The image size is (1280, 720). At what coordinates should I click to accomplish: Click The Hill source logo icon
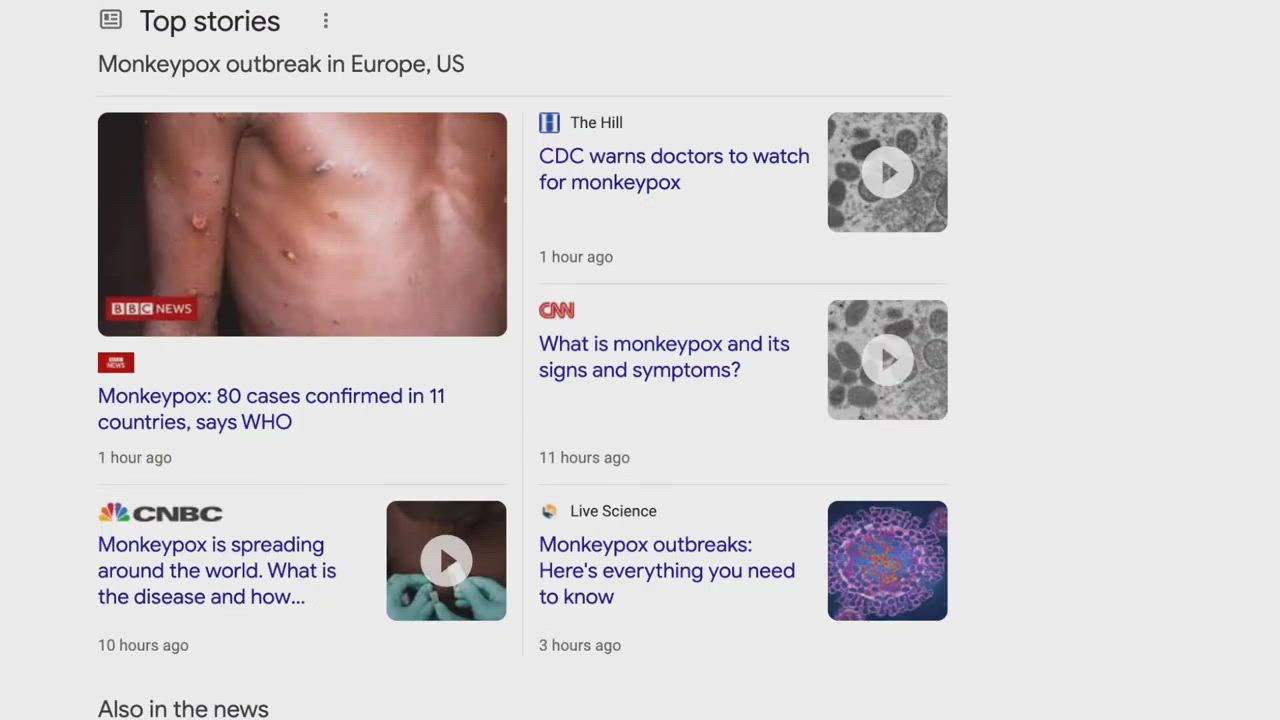coord(549,122)
